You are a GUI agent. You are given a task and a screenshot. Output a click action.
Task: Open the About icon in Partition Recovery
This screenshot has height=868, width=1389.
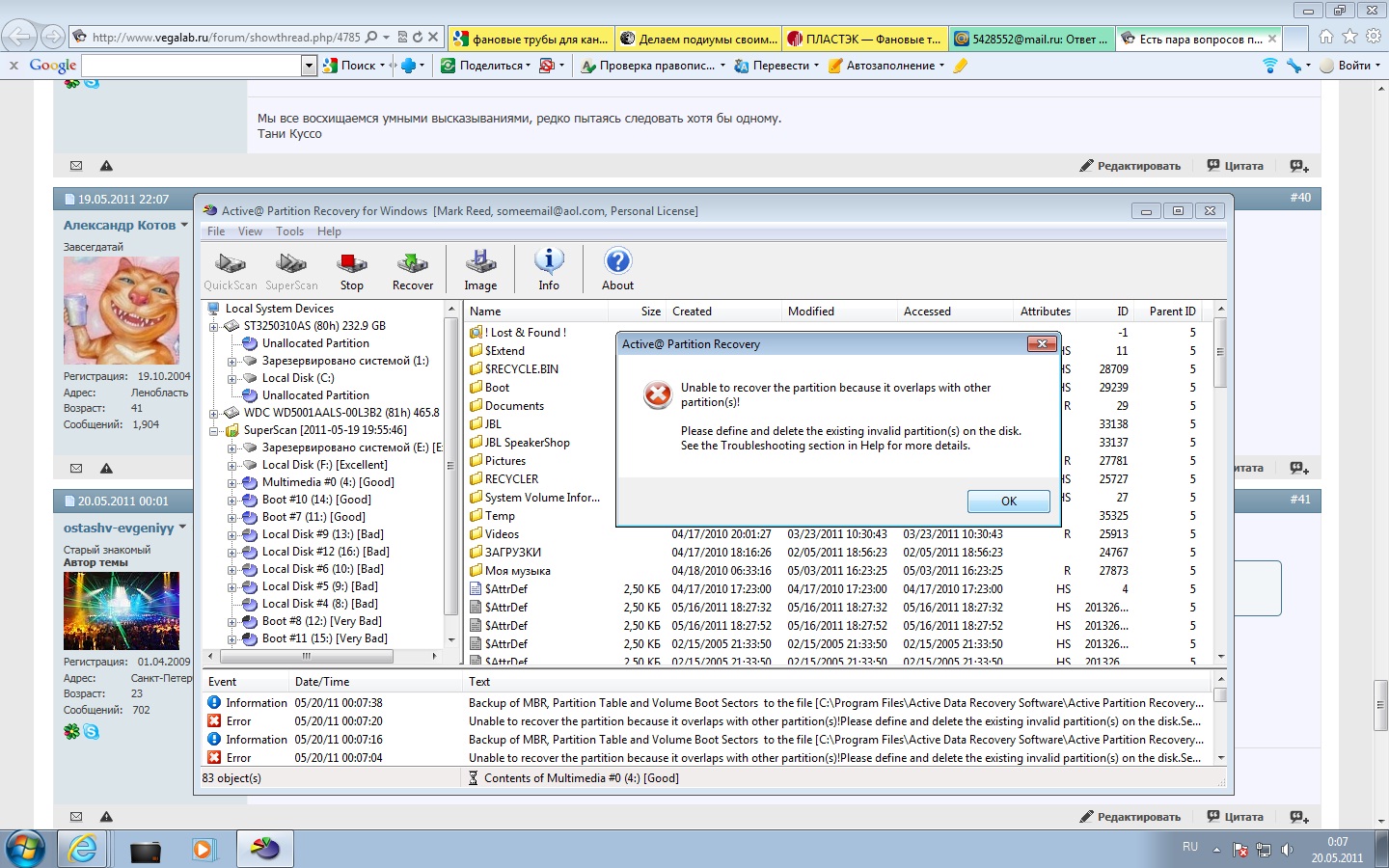(x=617, y=270)
